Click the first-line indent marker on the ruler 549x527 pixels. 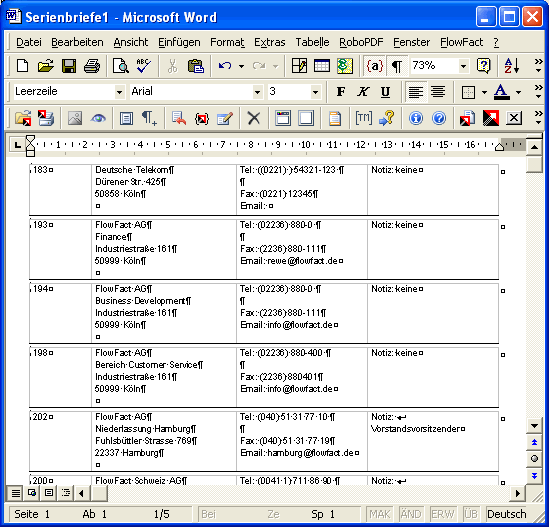pos(30,140)
